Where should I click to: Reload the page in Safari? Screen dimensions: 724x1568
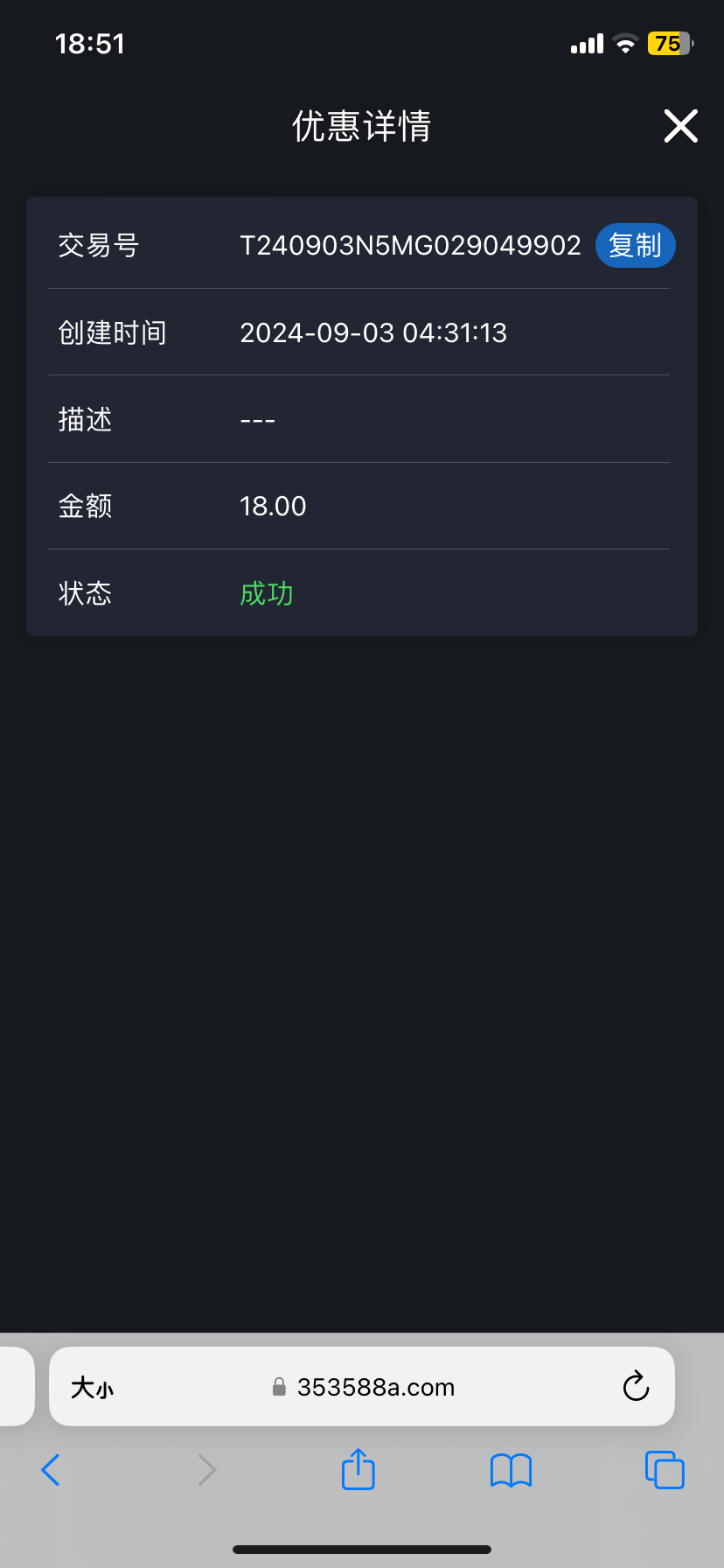pyautogui.click(x=636, y=1387)
